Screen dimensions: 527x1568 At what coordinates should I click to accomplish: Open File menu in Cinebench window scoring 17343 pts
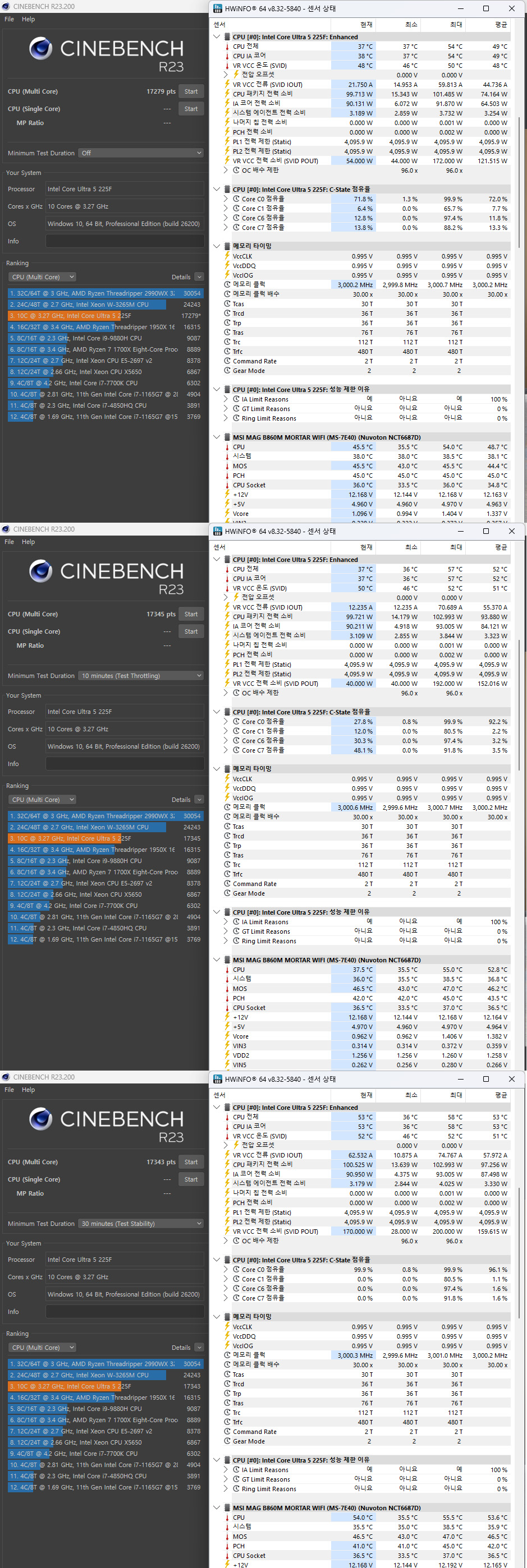point(9,1090)
